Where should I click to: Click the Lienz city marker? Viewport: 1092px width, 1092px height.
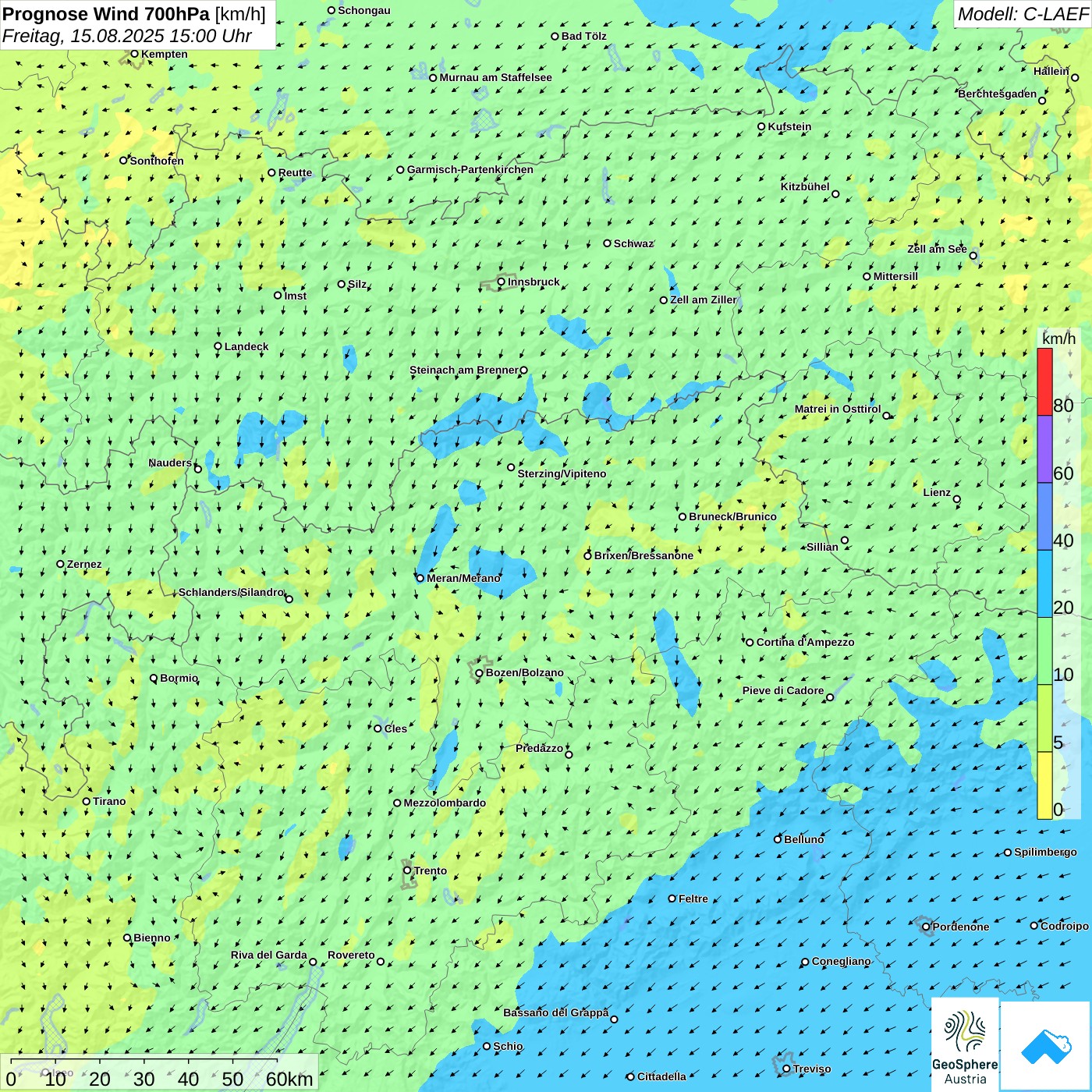tap(957, 499)
